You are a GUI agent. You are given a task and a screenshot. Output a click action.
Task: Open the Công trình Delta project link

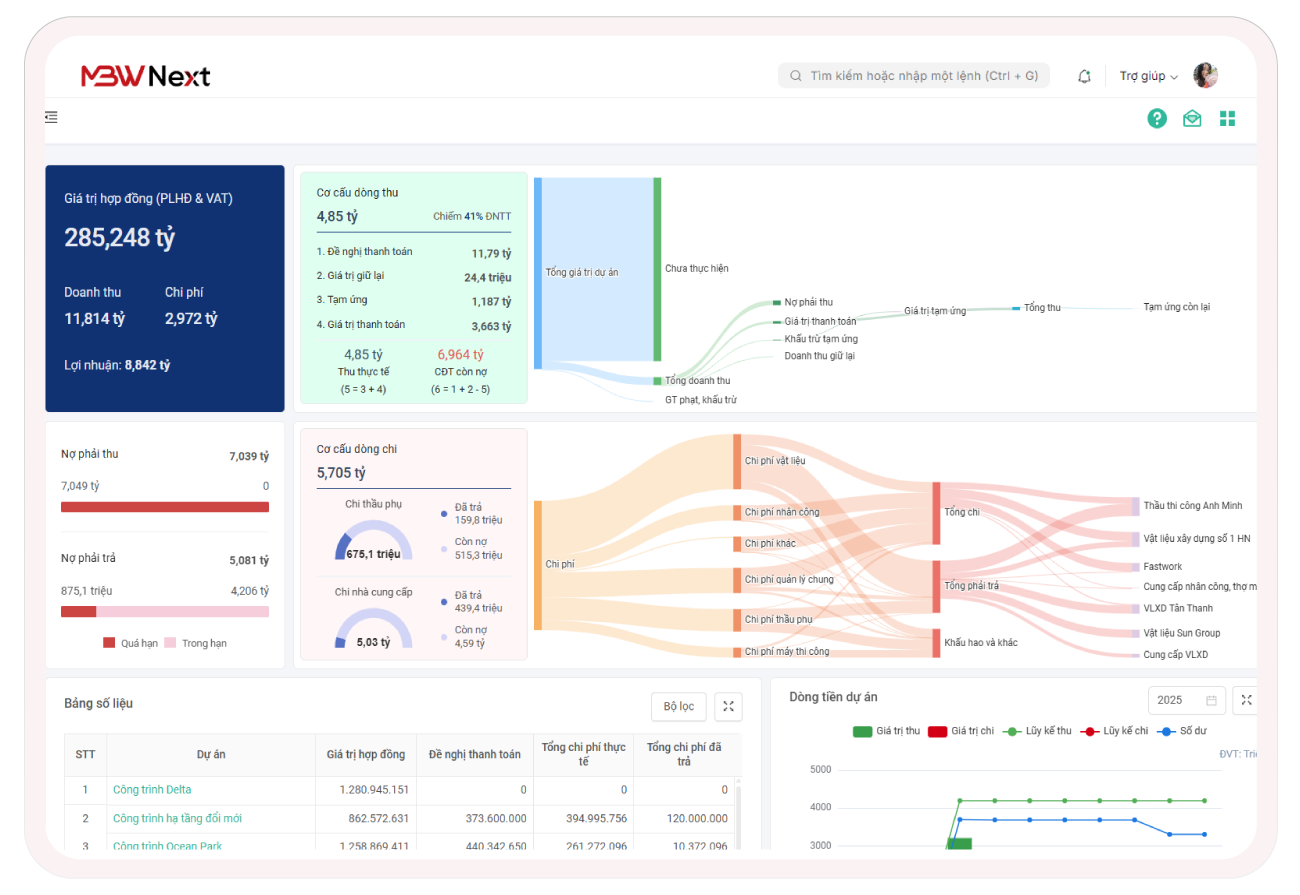tap(152, 790)
